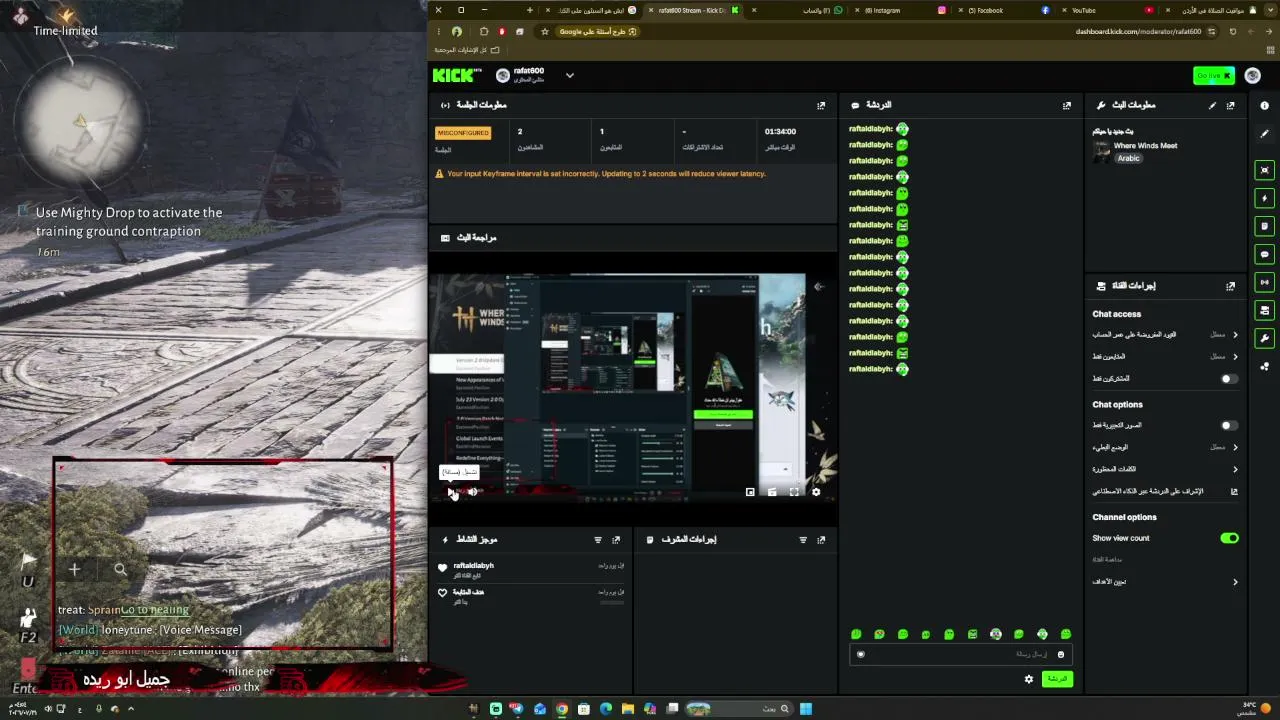Pop out the activity feed panel
1280x720 pixels.
click(616, 540)
